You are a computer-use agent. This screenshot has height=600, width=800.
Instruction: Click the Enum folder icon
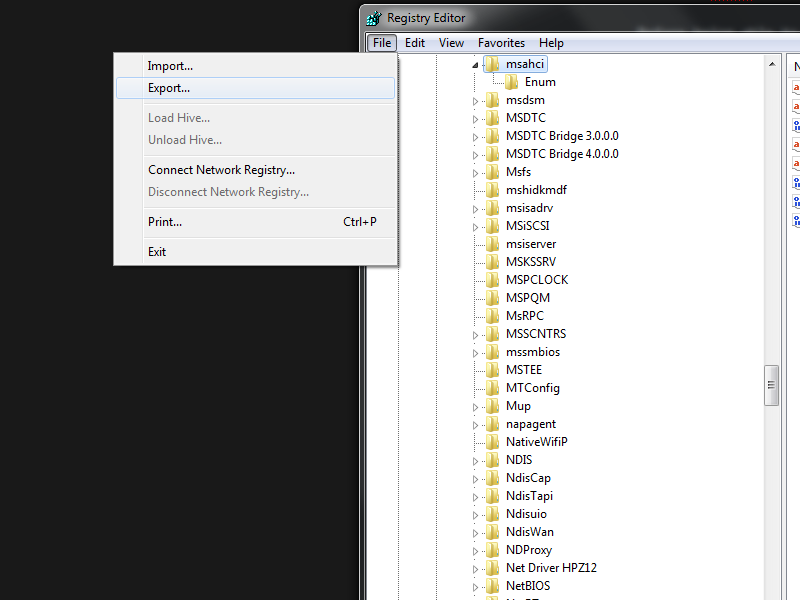(511, 82)
